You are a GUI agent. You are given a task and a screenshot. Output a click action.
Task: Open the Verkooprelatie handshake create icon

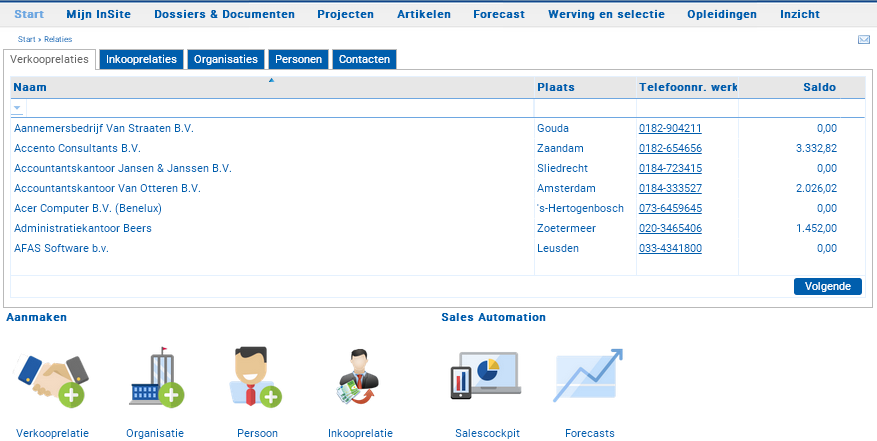(x=51, y=381)
